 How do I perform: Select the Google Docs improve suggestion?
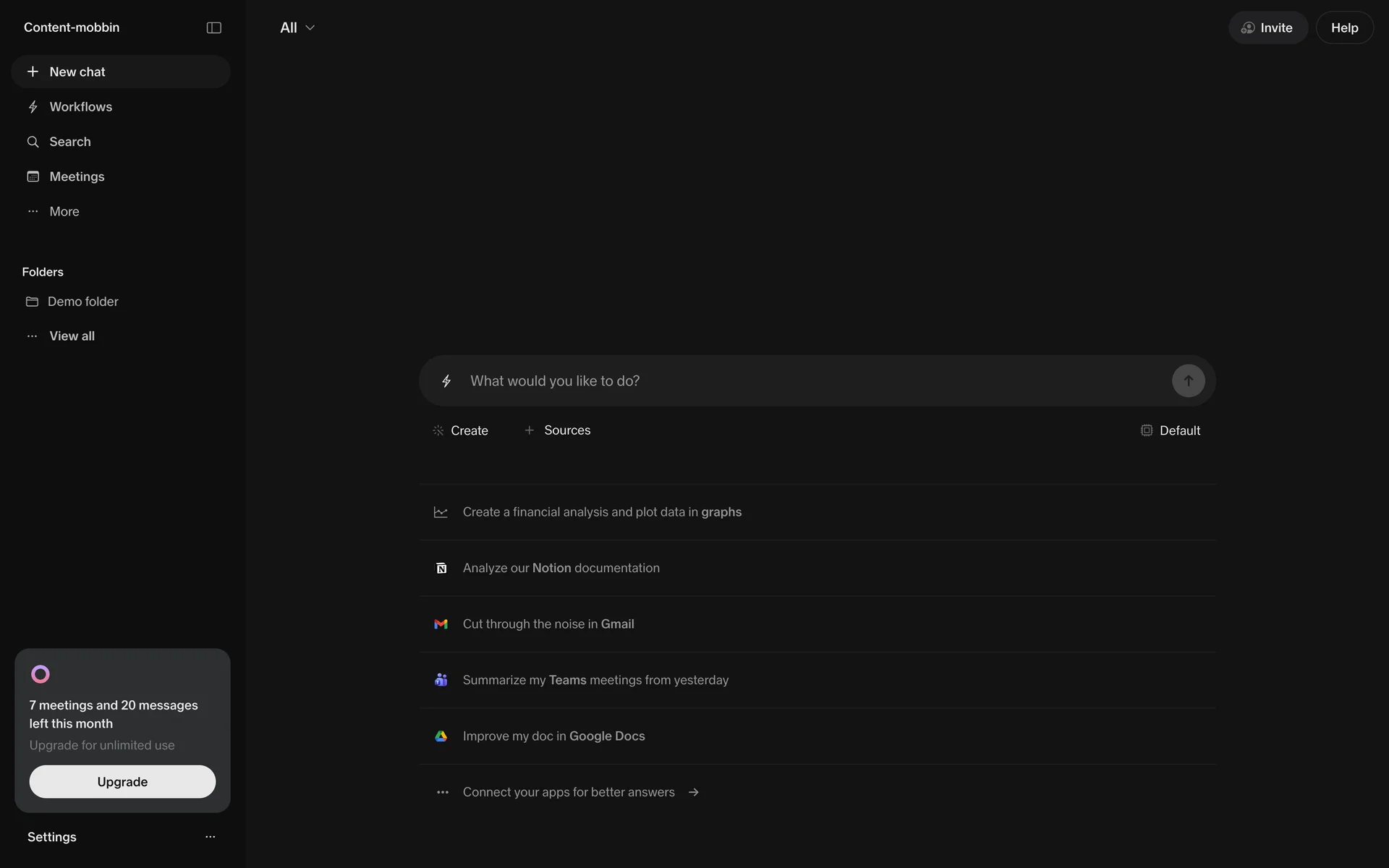click(x=553, y=736)
